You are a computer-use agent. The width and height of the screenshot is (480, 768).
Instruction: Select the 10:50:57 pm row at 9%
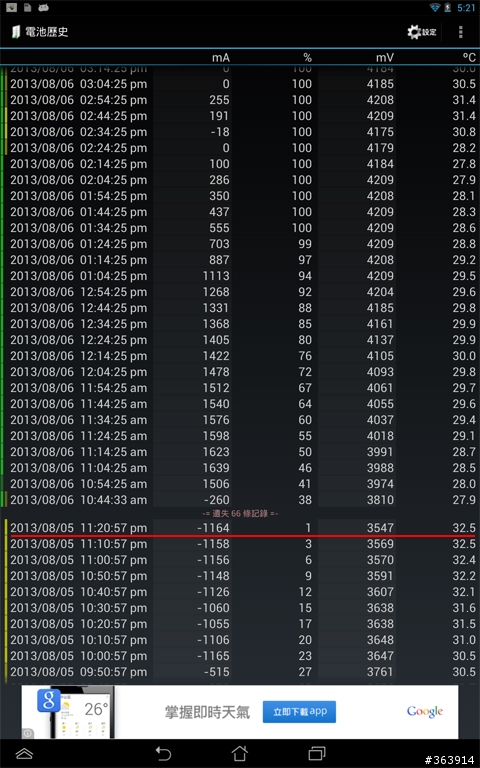[x=240, y=576]
